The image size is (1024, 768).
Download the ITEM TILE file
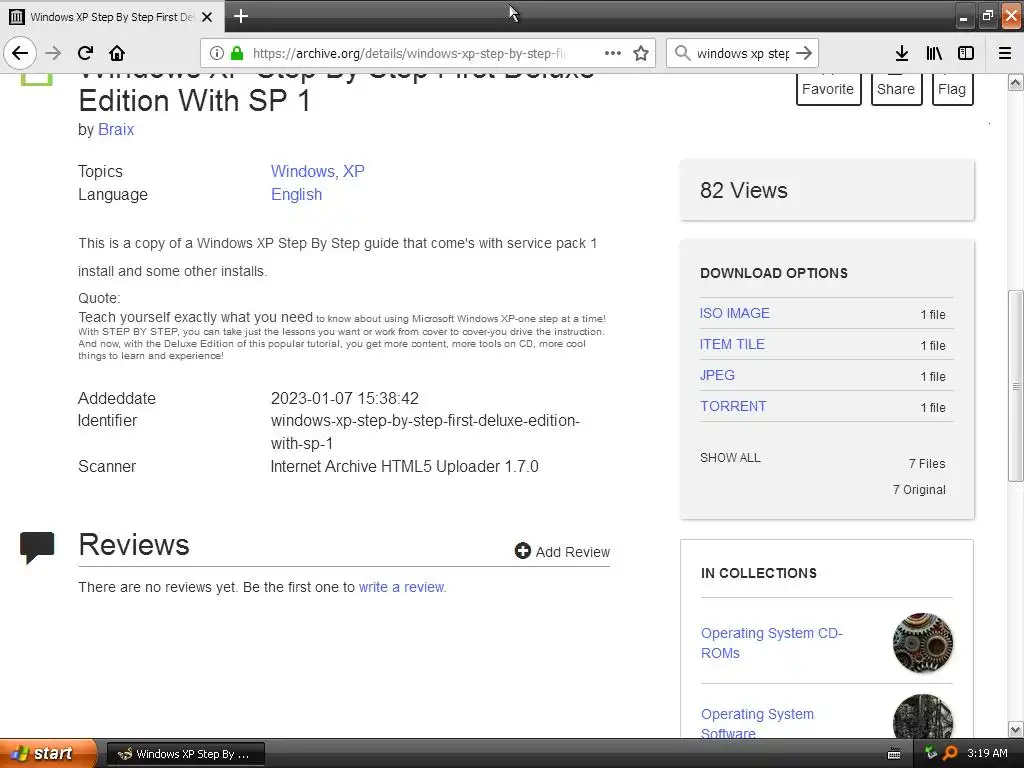[x=732, y=344]
